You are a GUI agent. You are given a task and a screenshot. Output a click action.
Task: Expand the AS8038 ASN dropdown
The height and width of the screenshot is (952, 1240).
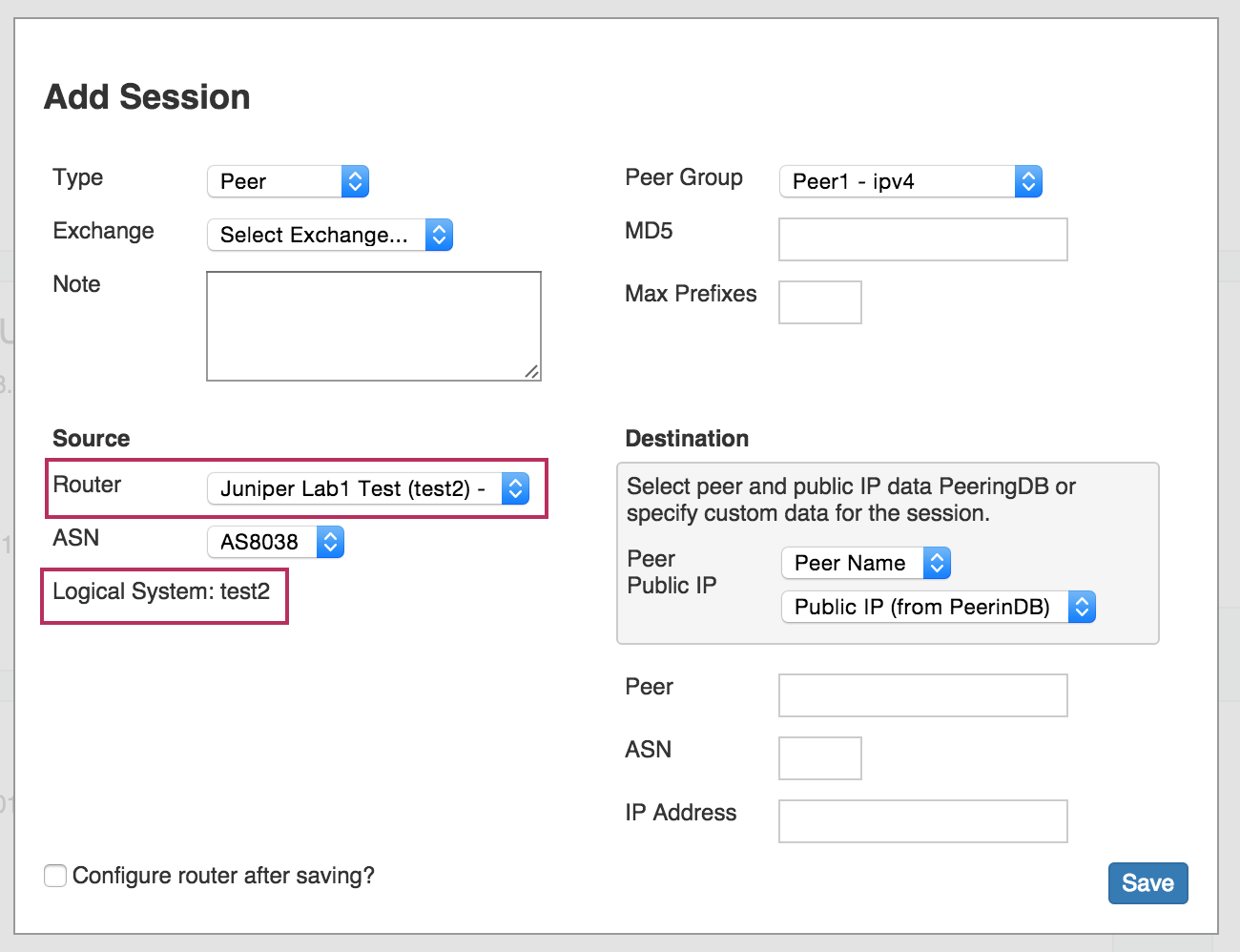pyautogui.click(x=275, y=542)
